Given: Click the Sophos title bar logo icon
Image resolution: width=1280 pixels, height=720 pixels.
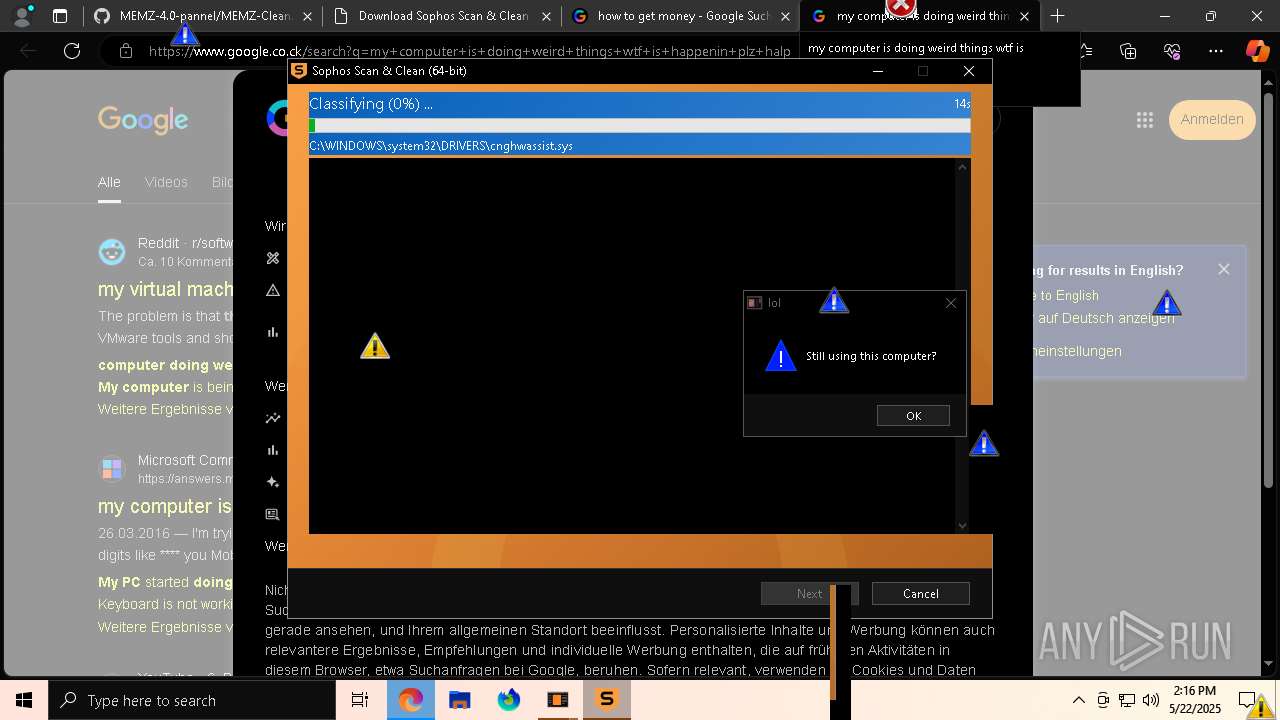Looking at the screenshot, I should coord(298,71).
